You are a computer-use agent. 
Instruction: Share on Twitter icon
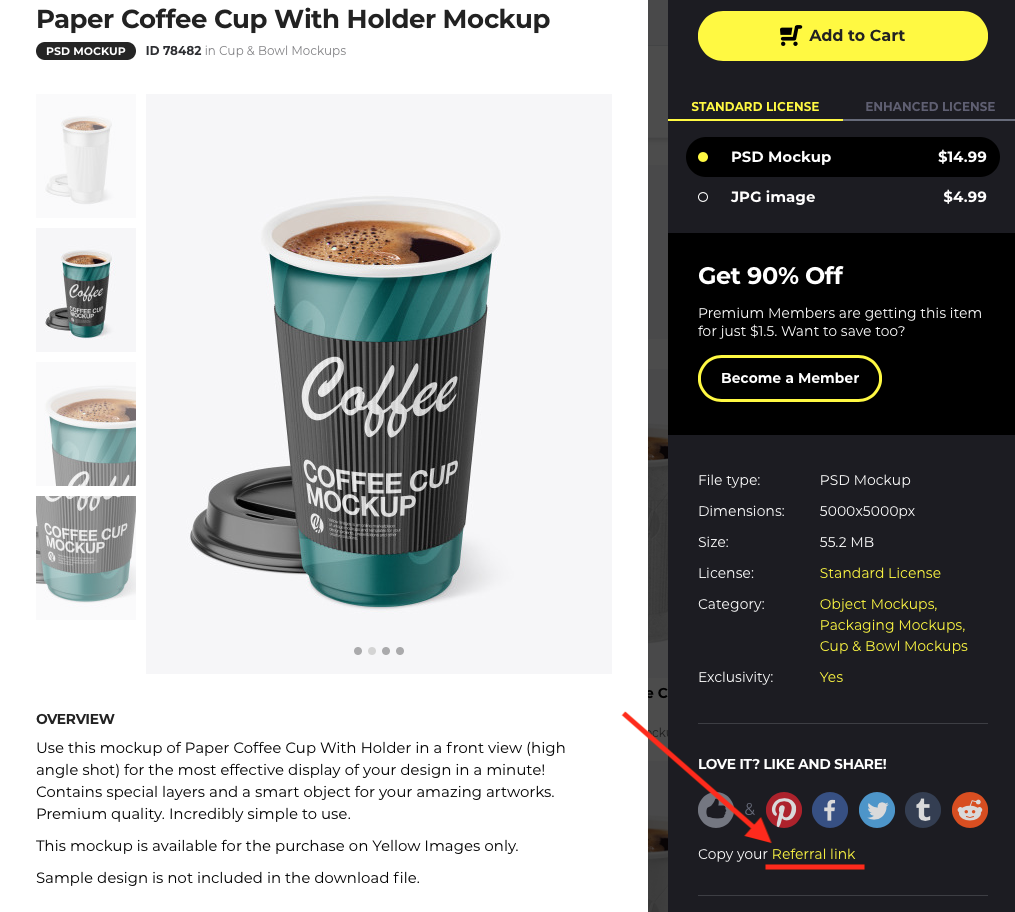click(x=876, y=810)
